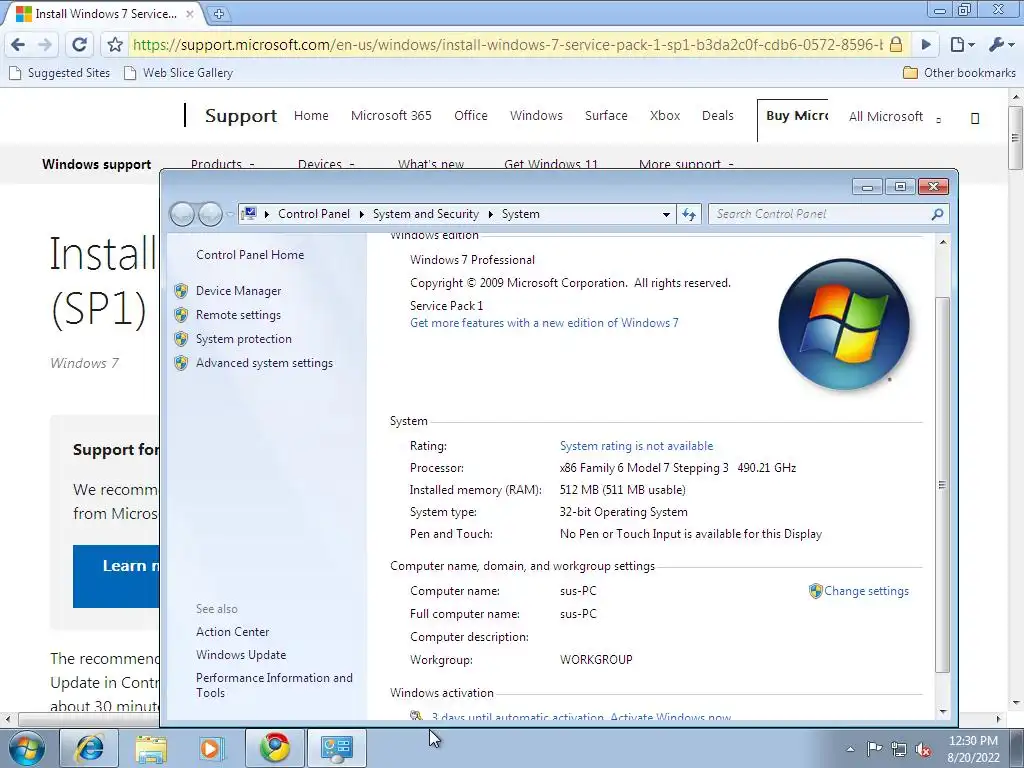Open System protection
Screen dimensions: 1024x768
click(244, 339)
